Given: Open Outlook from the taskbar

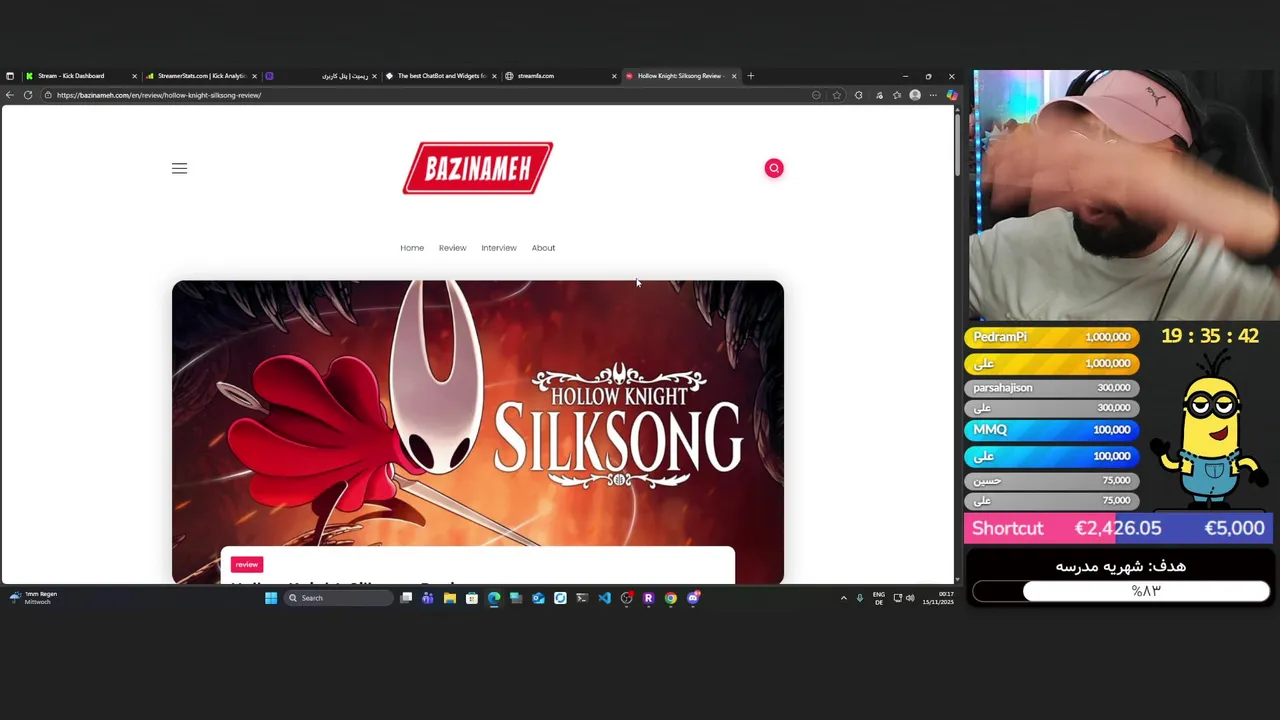Looking at the screenshot, I should pyautogui.click(x=538, y=598).
